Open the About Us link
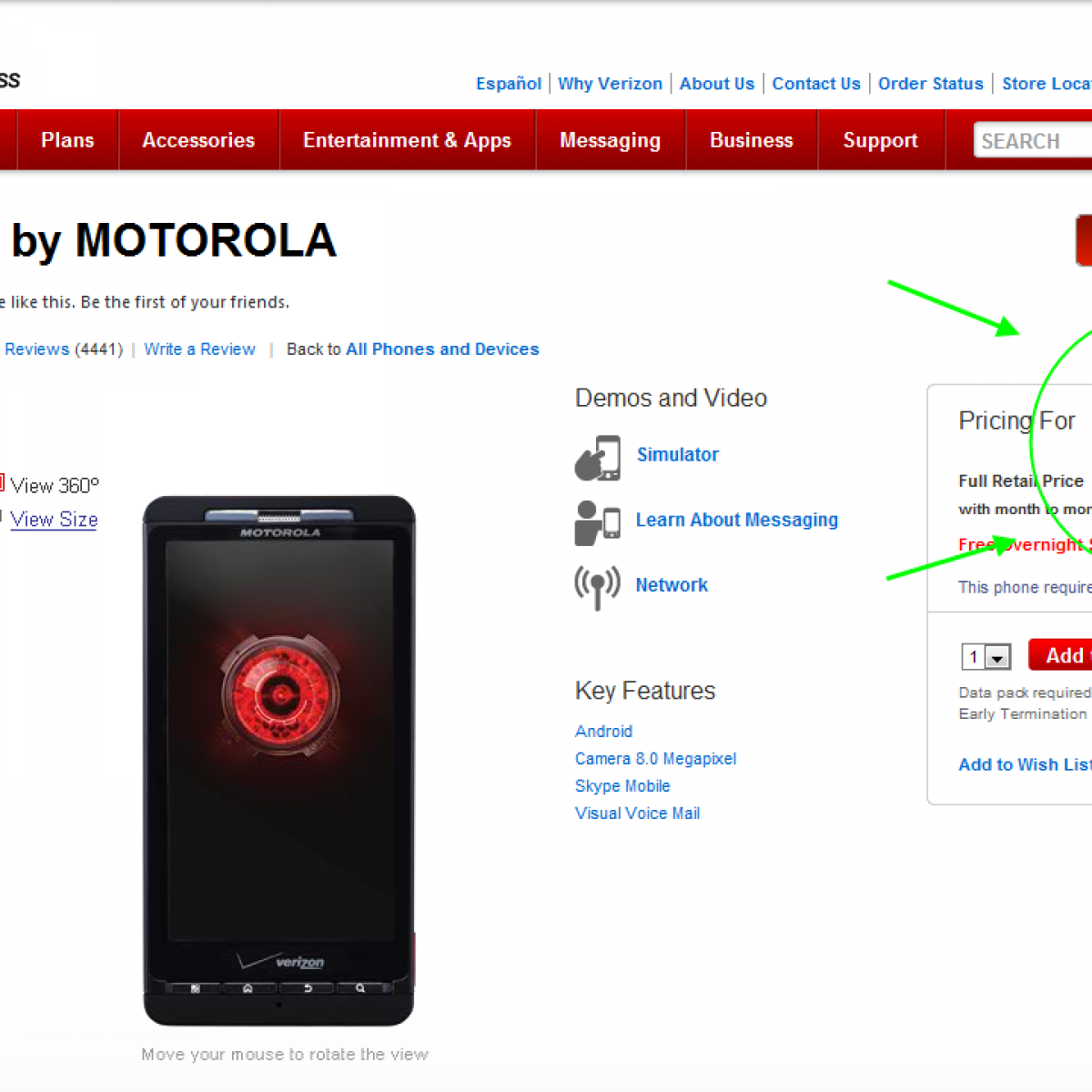 (717, 84)
